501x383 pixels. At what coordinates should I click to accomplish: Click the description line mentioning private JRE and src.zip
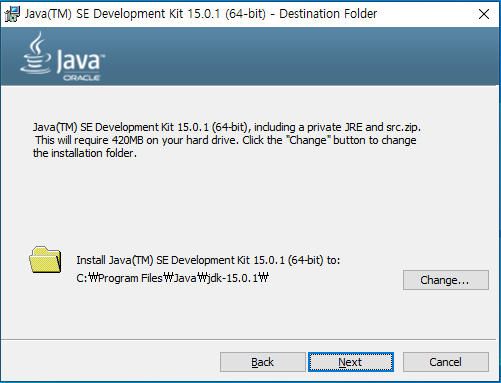point(227,127)
